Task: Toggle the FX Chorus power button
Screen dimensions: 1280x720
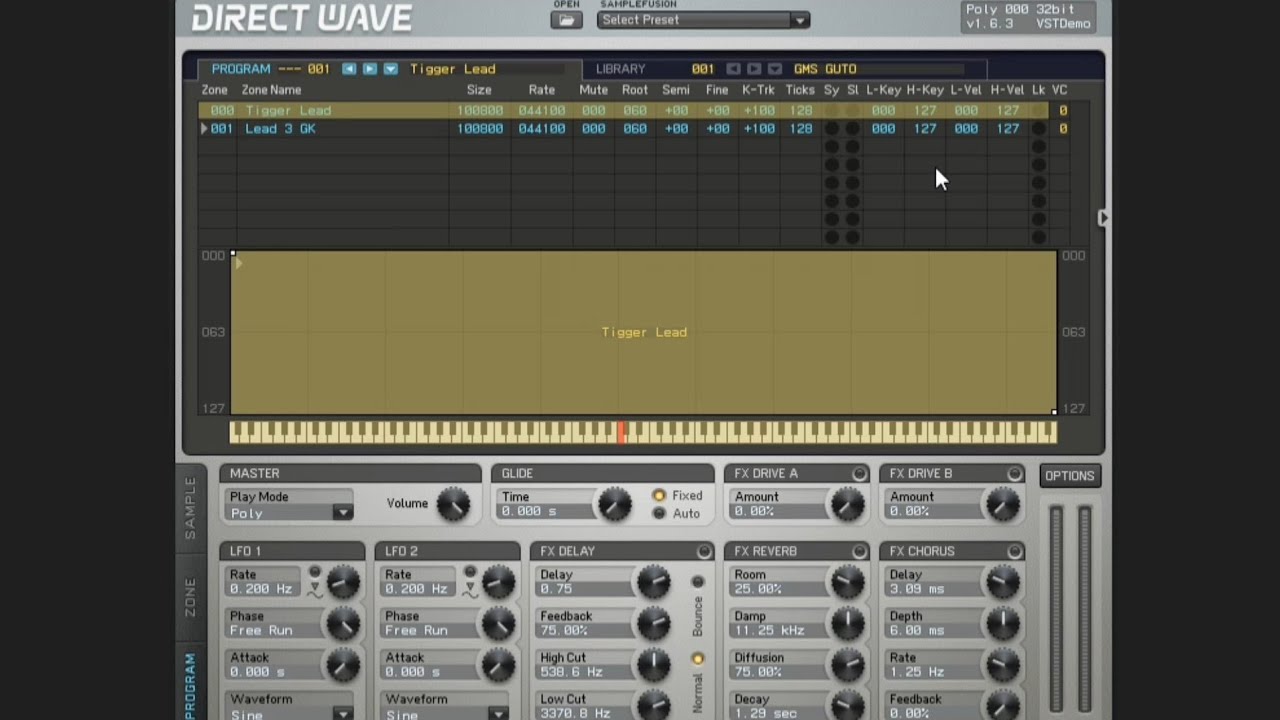Action: 1015,551
